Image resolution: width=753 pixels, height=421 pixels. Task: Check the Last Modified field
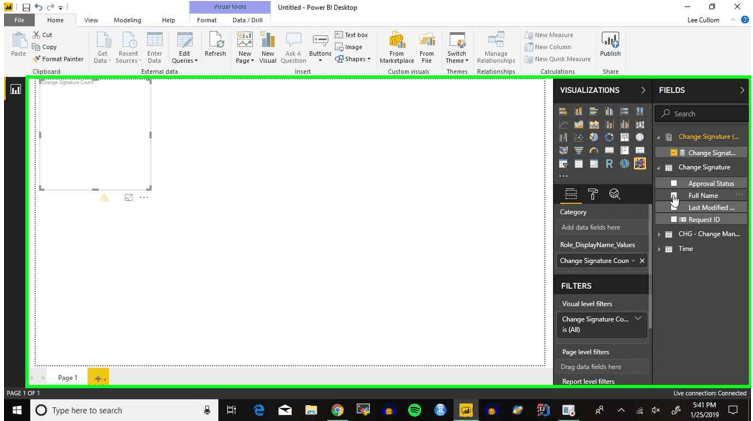[x=674, y=207]
